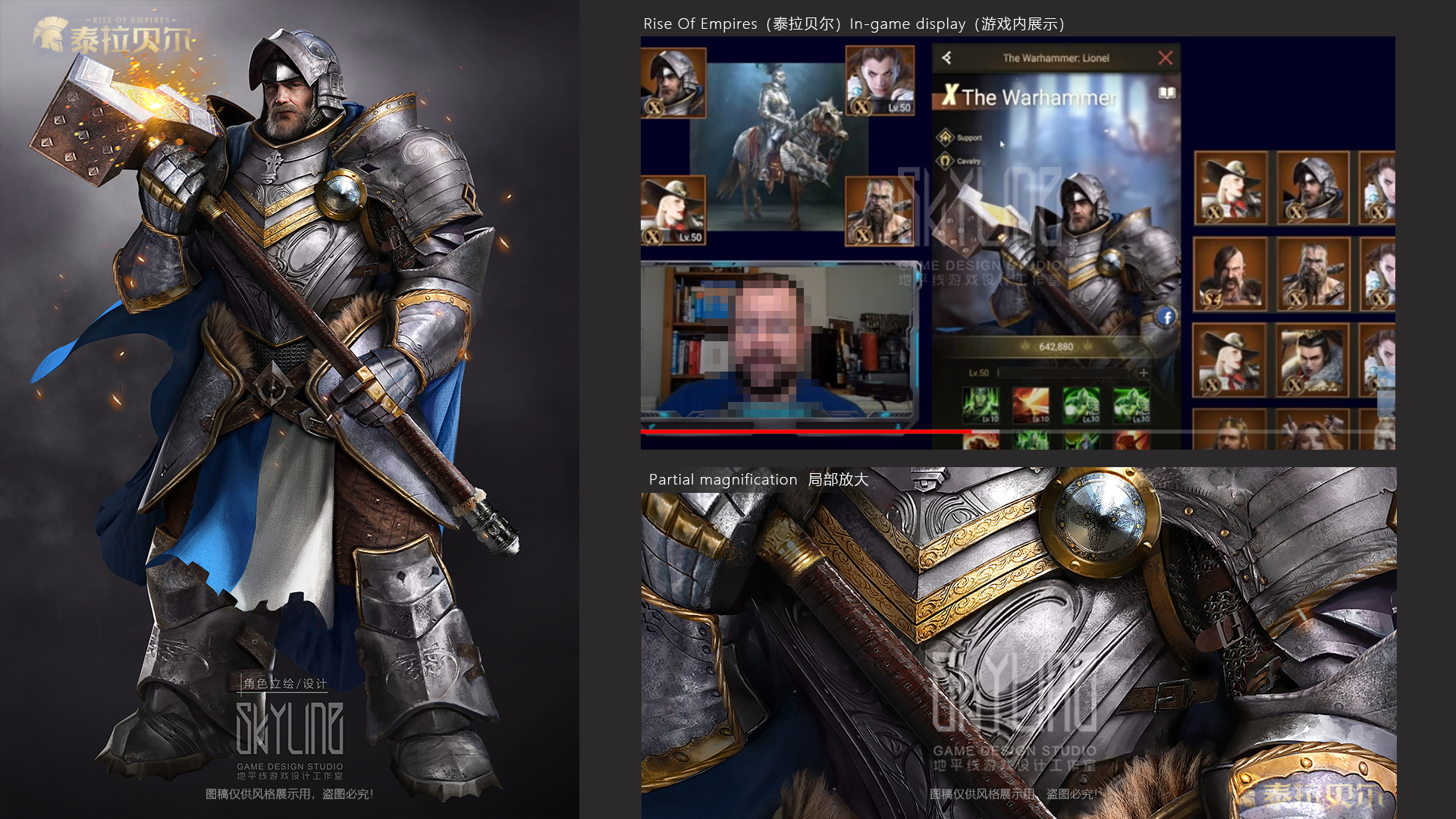Select the hat woman portrait beside the helmeted knight in grid
This screenshot has height=819, width=1456.
[1230, 188]
